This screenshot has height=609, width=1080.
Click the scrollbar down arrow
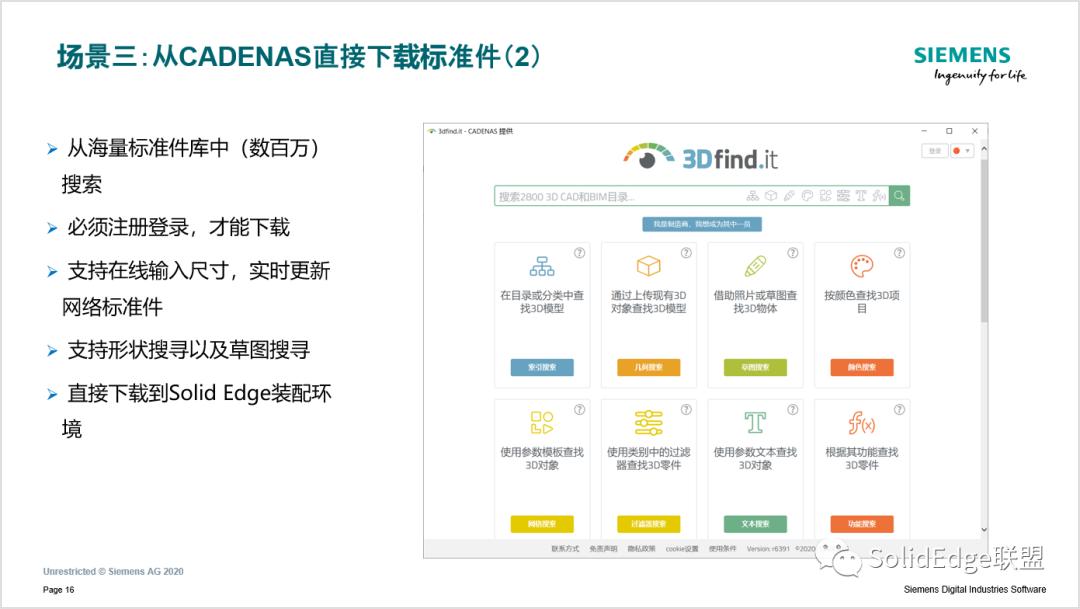[984, 530]
